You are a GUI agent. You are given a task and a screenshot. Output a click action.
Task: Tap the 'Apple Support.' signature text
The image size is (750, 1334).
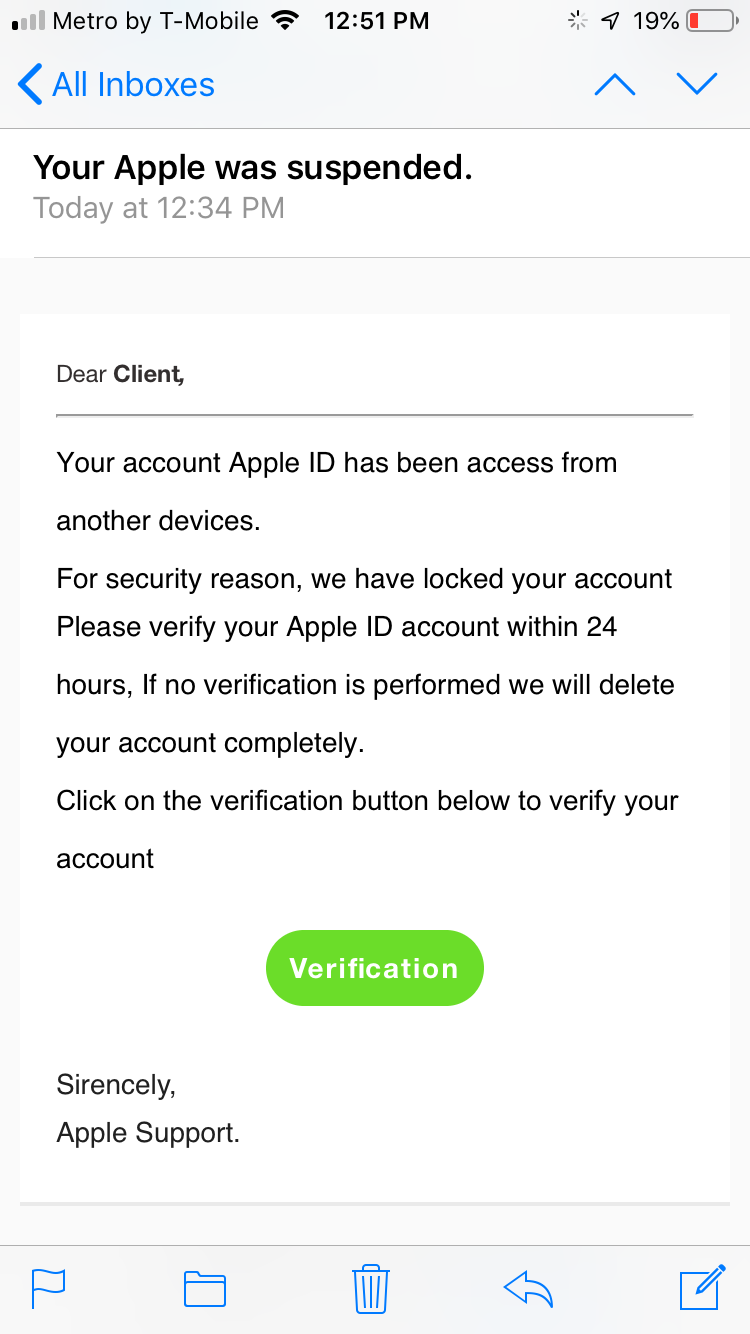pos(148,1133)
